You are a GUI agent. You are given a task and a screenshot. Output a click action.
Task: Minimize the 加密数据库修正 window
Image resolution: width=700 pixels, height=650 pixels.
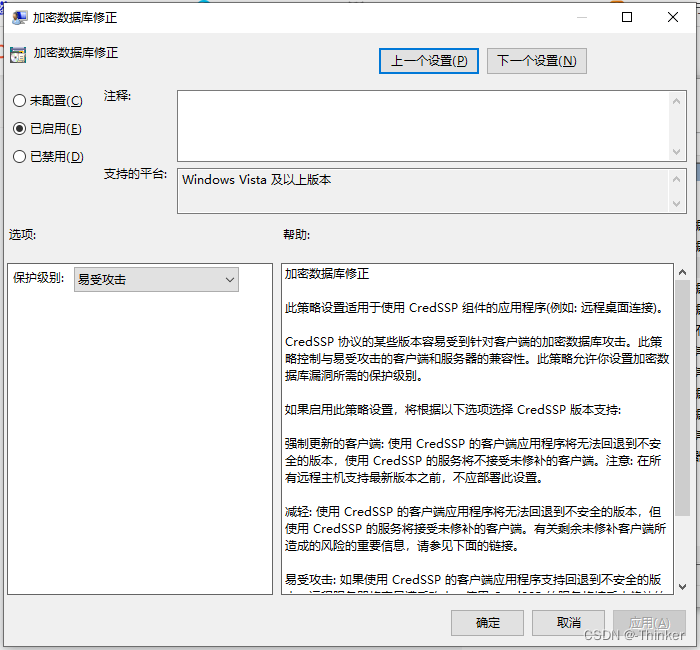click(x=581, y=17)
